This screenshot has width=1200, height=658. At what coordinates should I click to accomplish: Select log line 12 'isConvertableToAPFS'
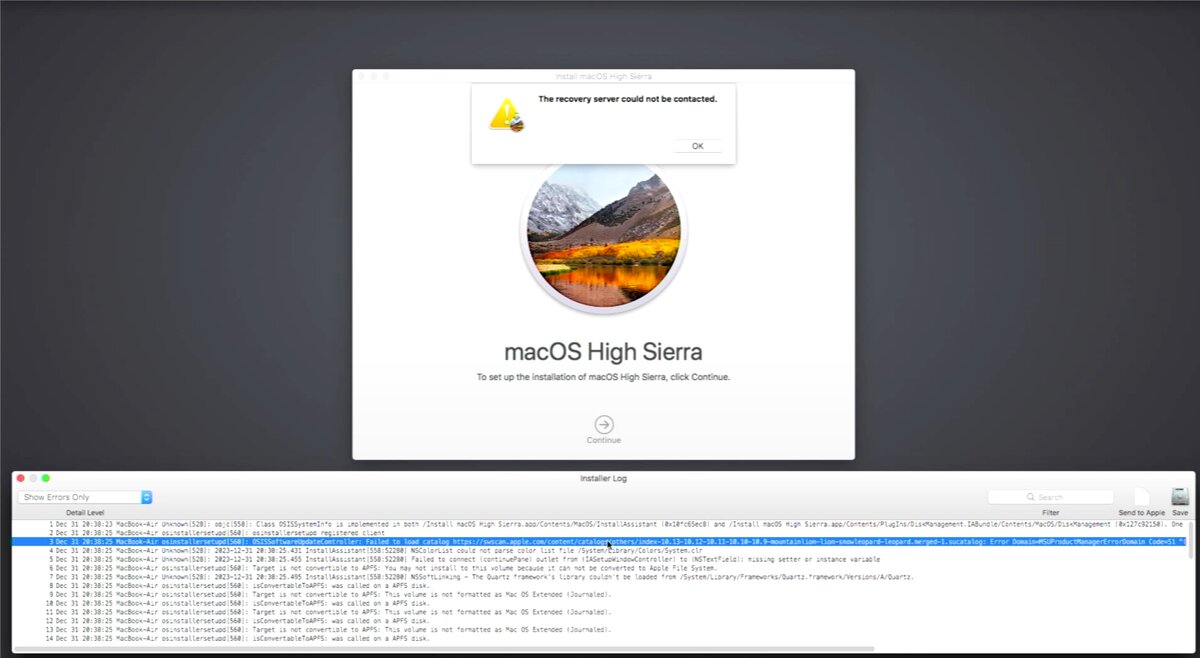pyautogui.click(x=600, y=621)
